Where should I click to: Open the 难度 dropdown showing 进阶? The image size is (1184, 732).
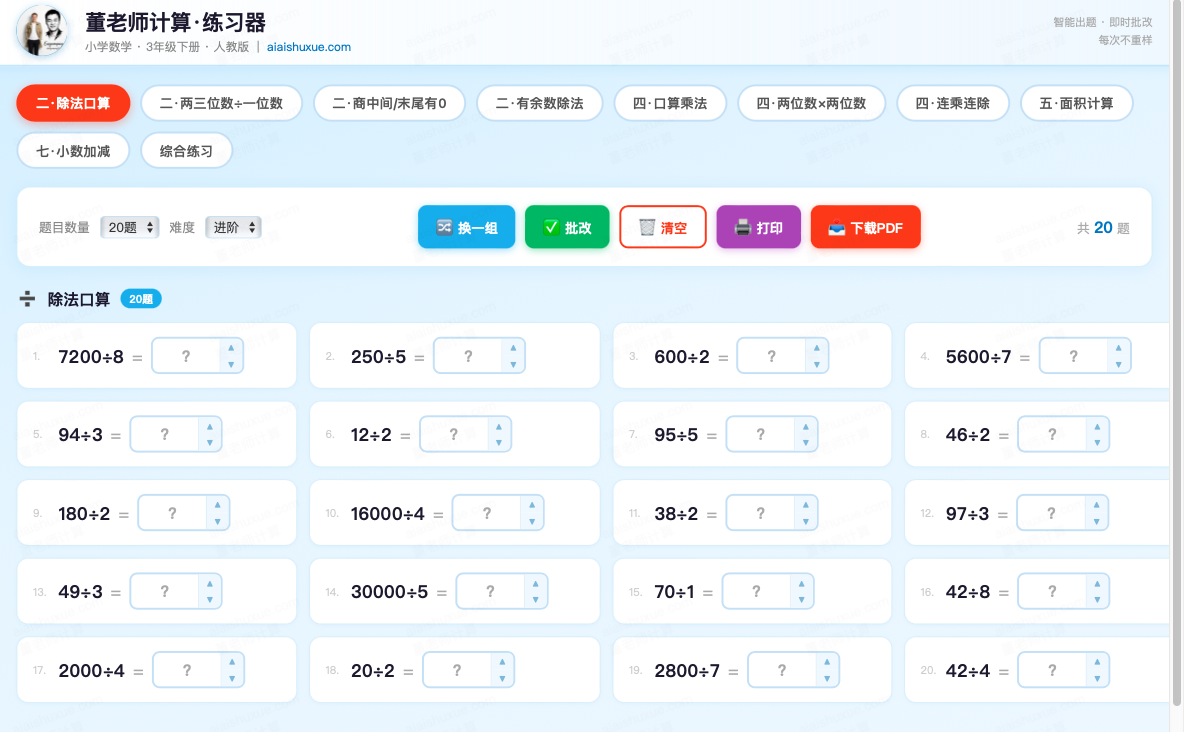233,227
